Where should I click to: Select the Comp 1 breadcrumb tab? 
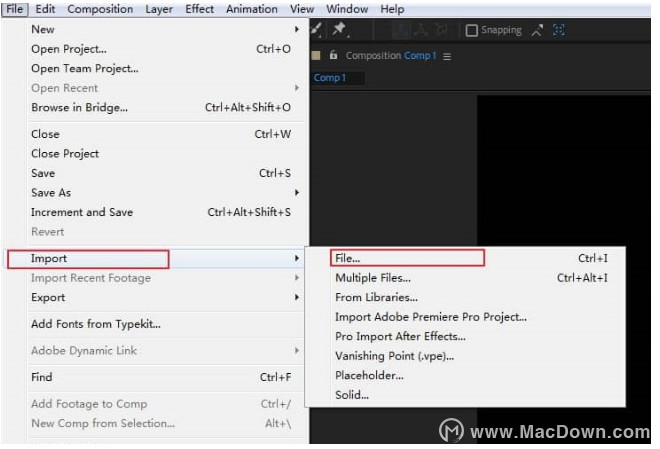330,78
